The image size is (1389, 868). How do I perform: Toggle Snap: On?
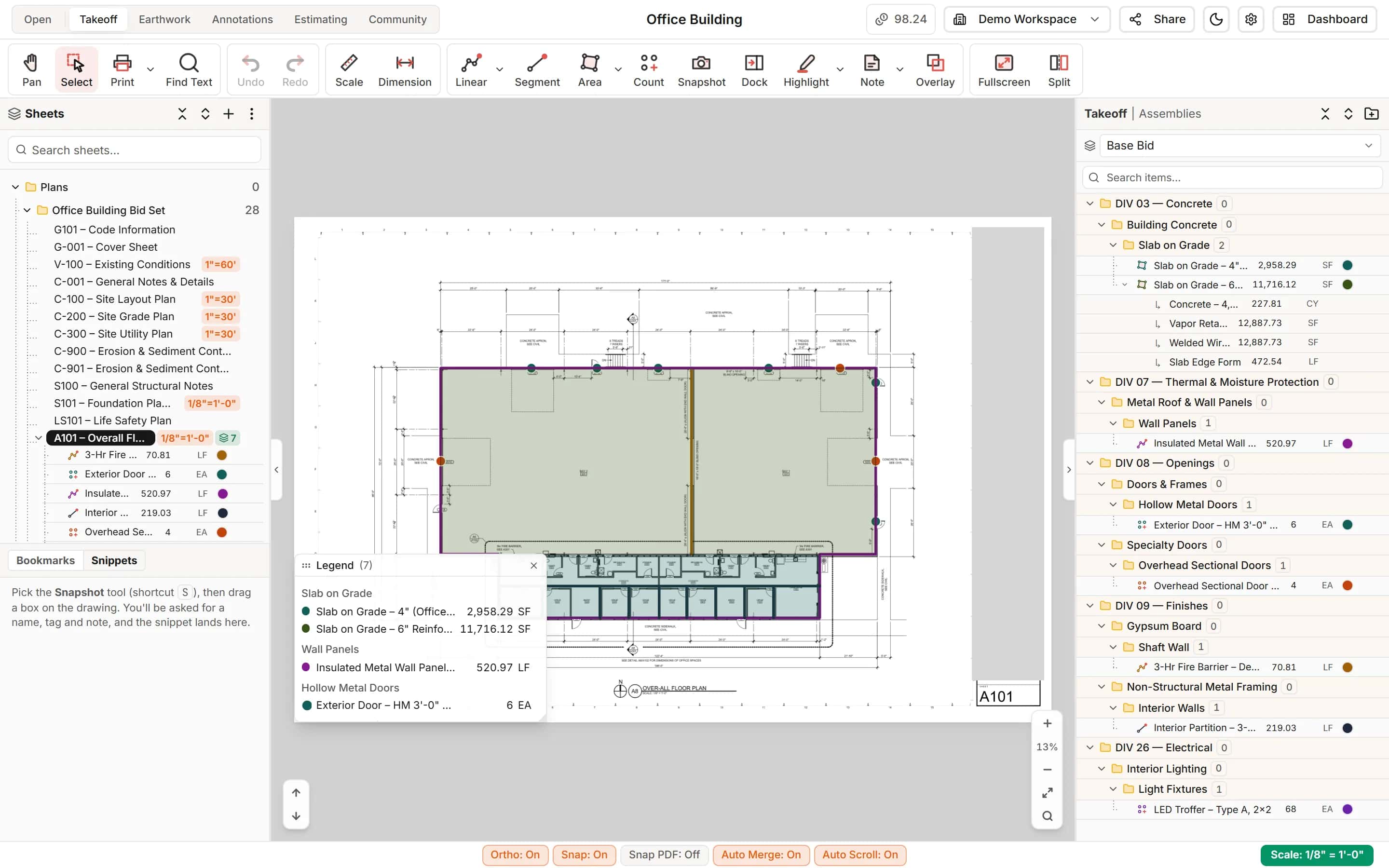click(x=584, y=854)
